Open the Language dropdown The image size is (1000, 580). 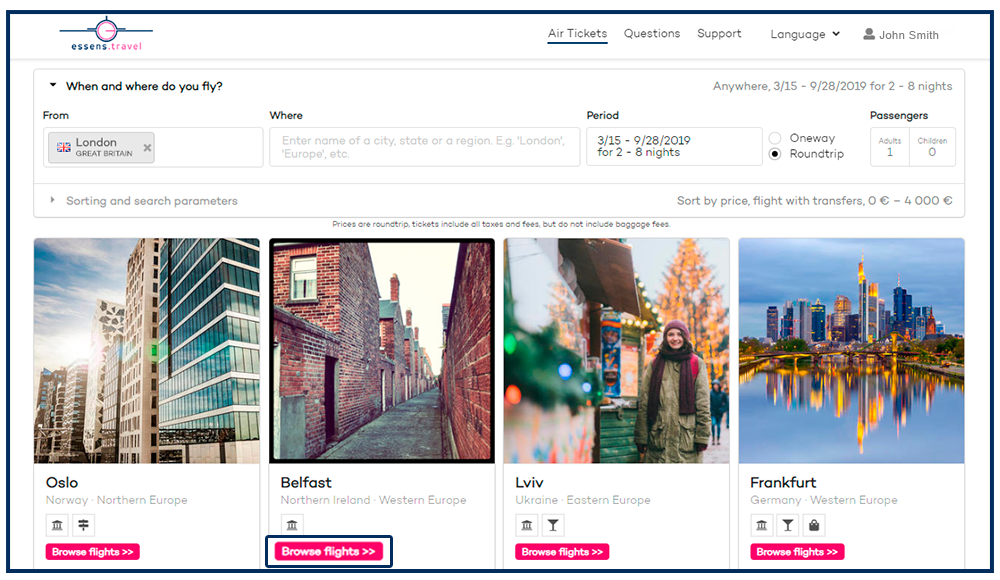(805, 34)
